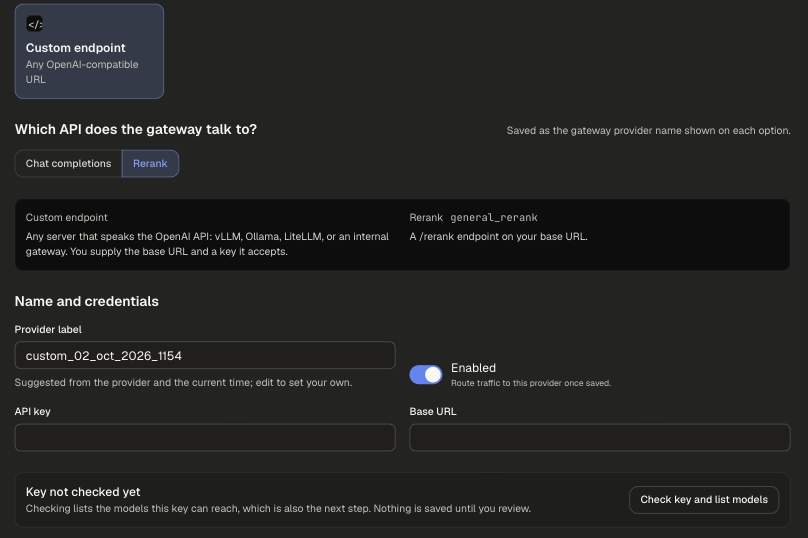The image size is (808, 538).
Task: Click the 'Suggested from the provider' hint text
Action: click(x=183, y=382)
